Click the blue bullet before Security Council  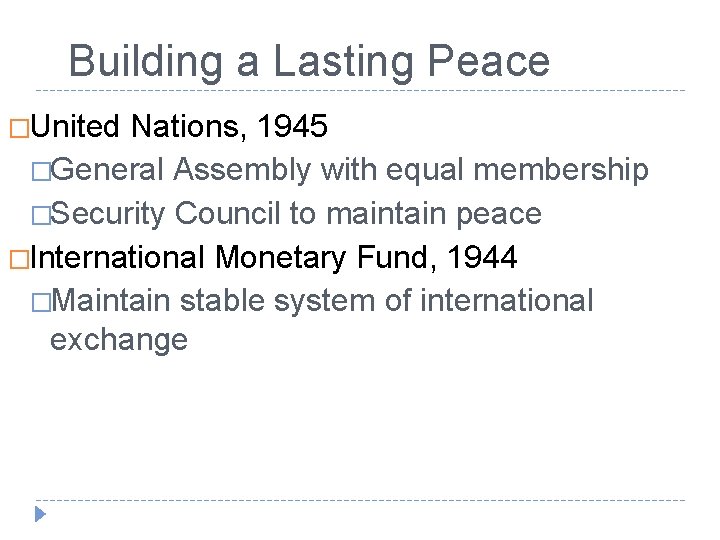[41, 215]
